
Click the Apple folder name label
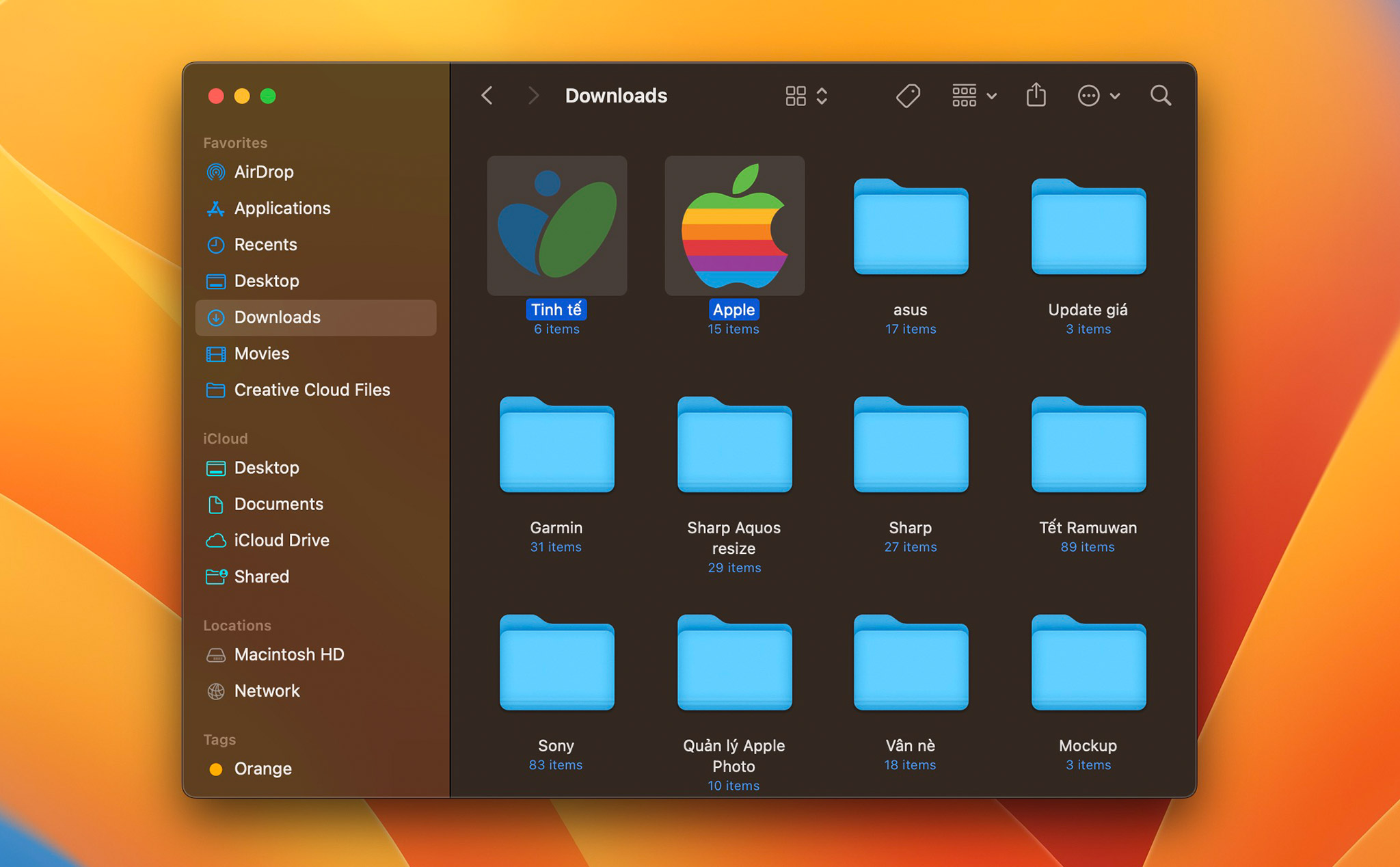[x=734, y=310]
